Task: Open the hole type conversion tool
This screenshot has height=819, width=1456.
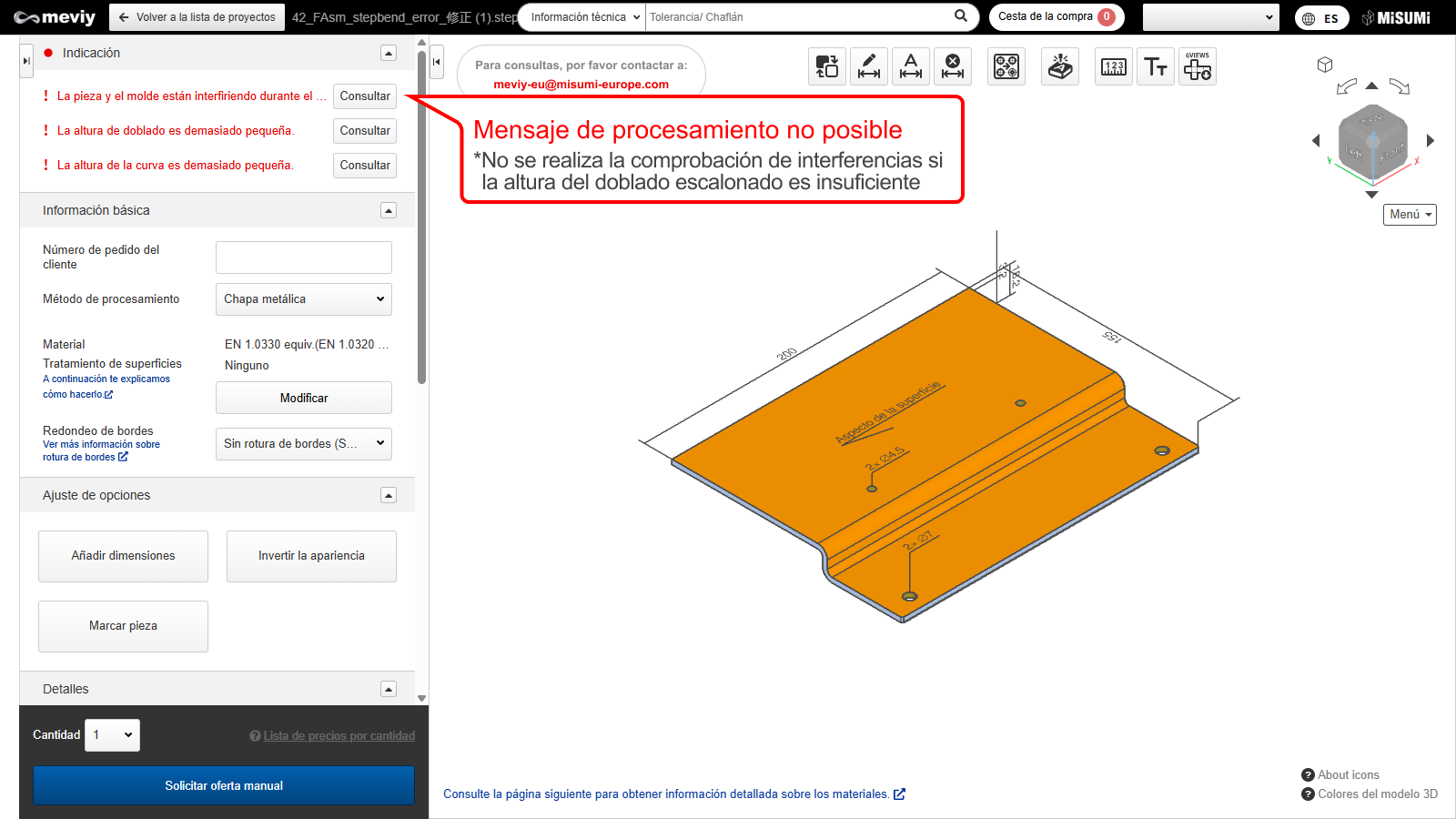Action: pyautogui.click(x=1006, y=66)
